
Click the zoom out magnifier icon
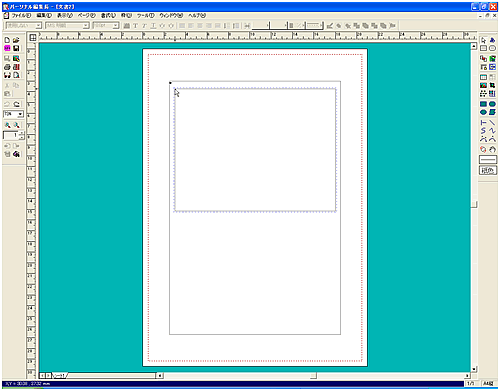click(16, 125)
